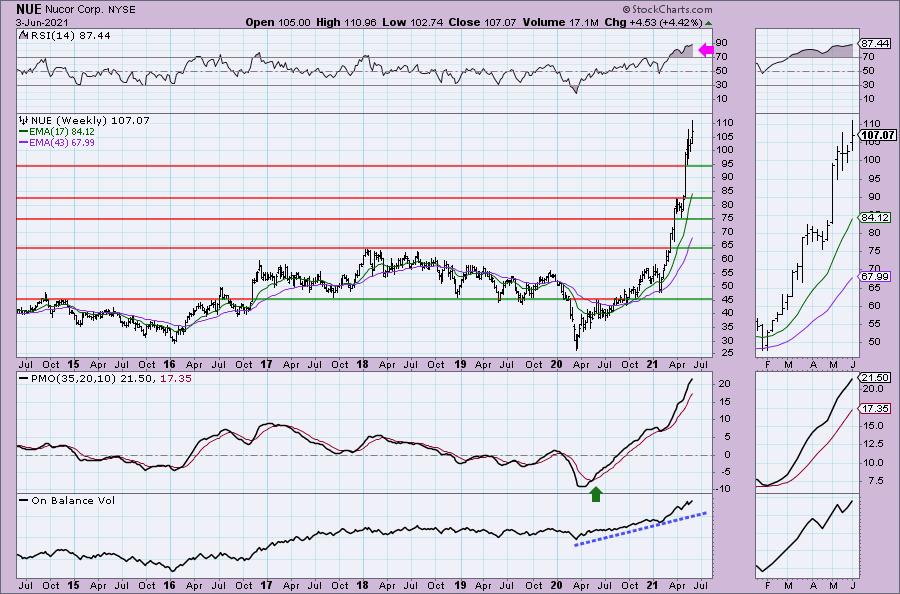Click the NUE (Weekly) 107.07 legend text
The width and height of the screenshot is (900, 594).
tap(90, 121)
